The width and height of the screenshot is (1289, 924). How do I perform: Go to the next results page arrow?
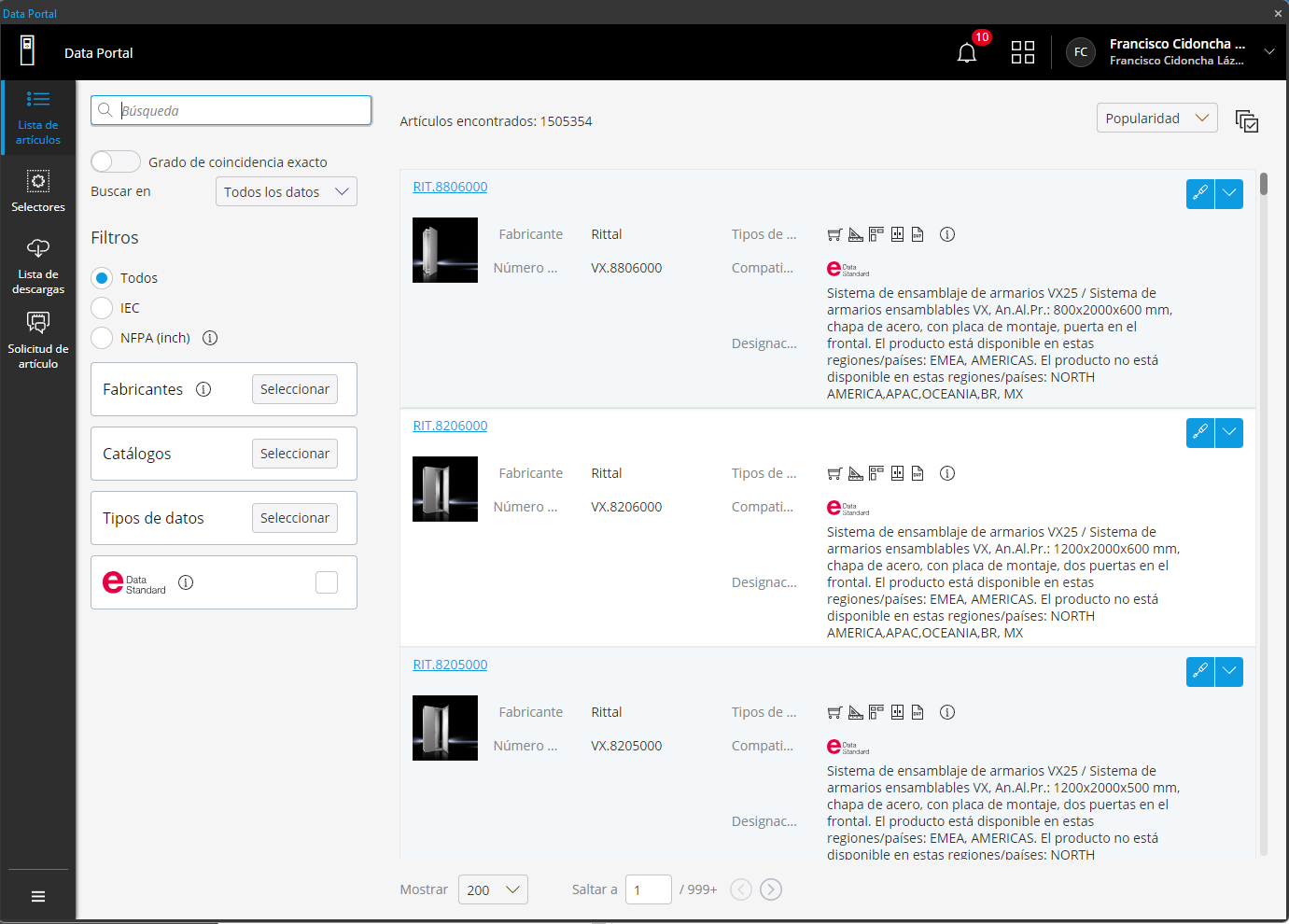click(771, 889)
